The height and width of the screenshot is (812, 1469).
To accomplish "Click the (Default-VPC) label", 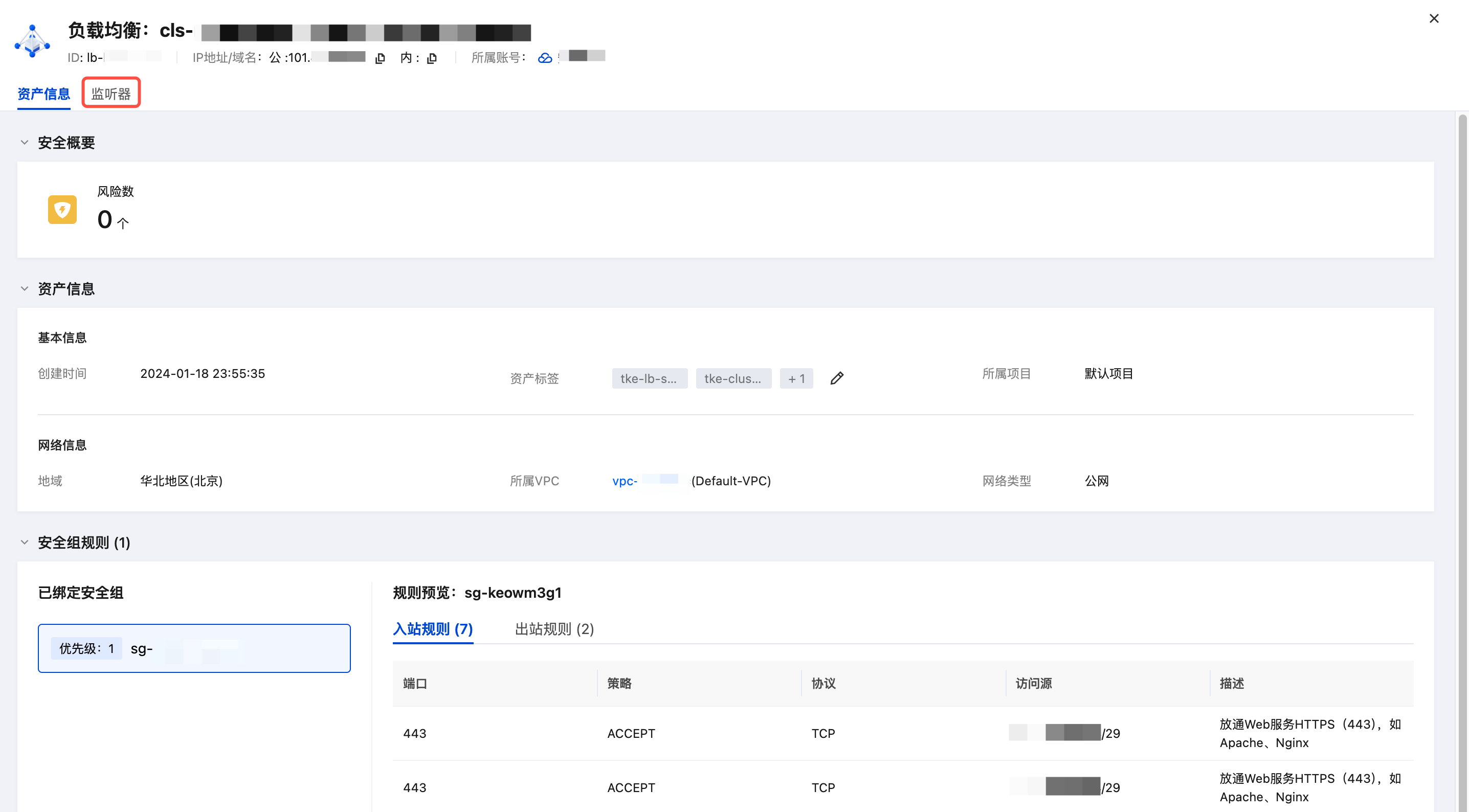I will click(731, 481).
